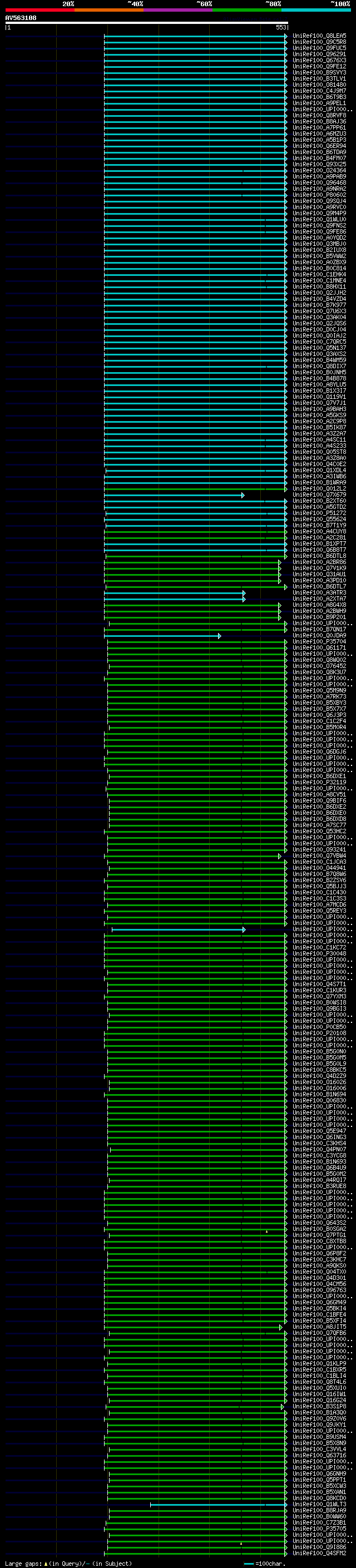Select hit label UniRef100_B6DTL8
Screen dimensions: 356x1568
coord(319,556)
